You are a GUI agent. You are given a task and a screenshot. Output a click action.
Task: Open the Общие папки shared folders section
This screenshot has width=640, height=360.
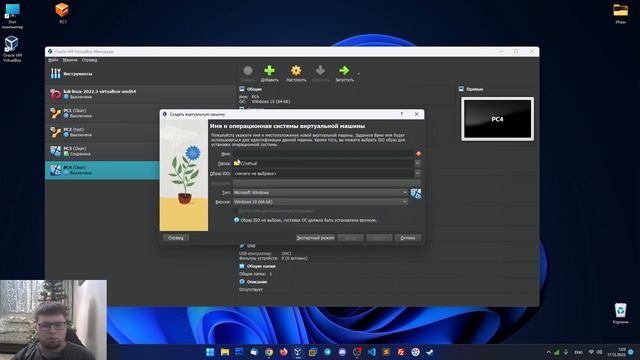261,266
